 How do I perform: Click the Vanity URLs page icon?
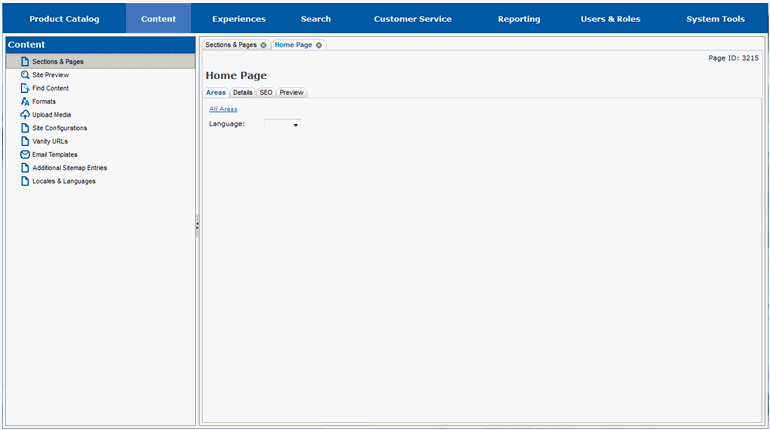(x=25, y=141)
